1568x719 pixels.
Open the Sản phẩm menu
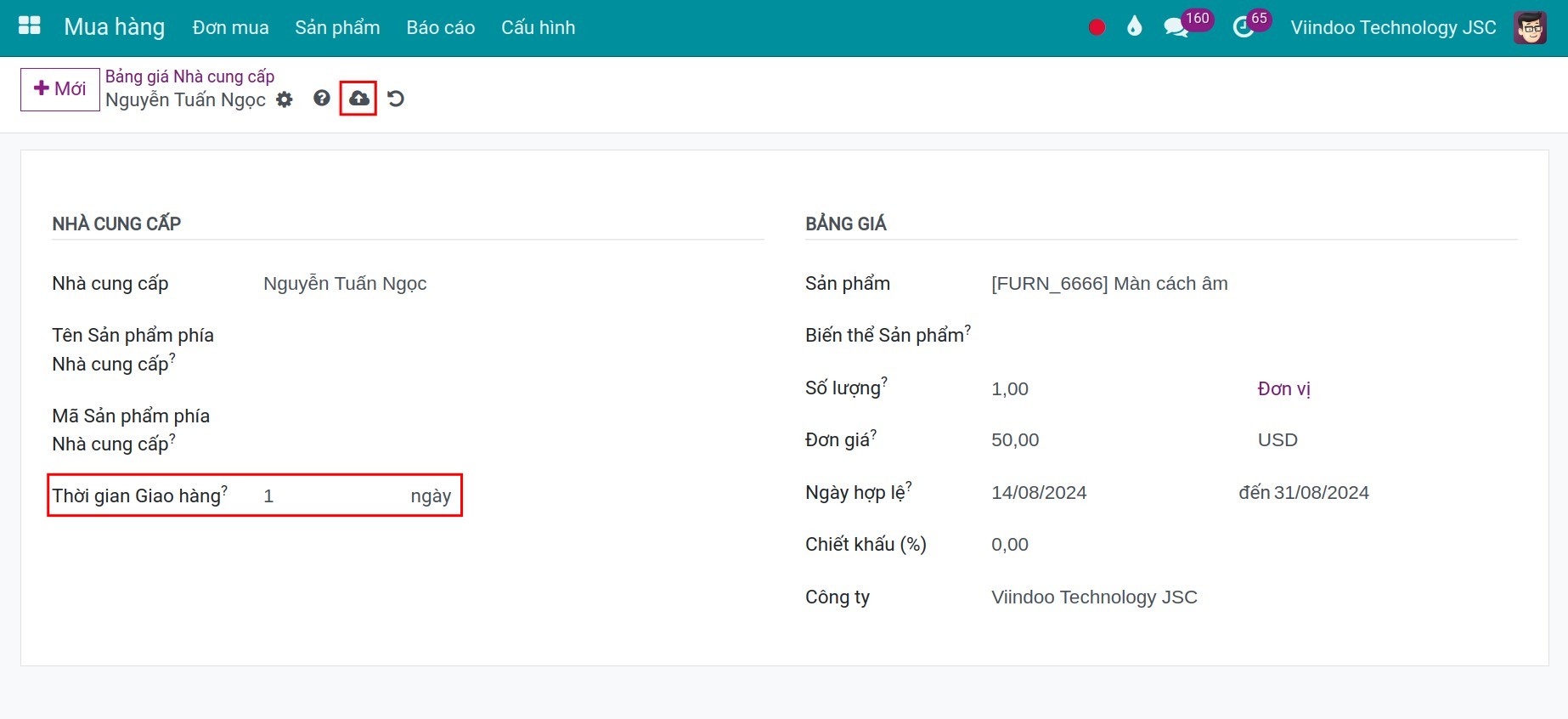pyautogui.click(x=337, y=27)
